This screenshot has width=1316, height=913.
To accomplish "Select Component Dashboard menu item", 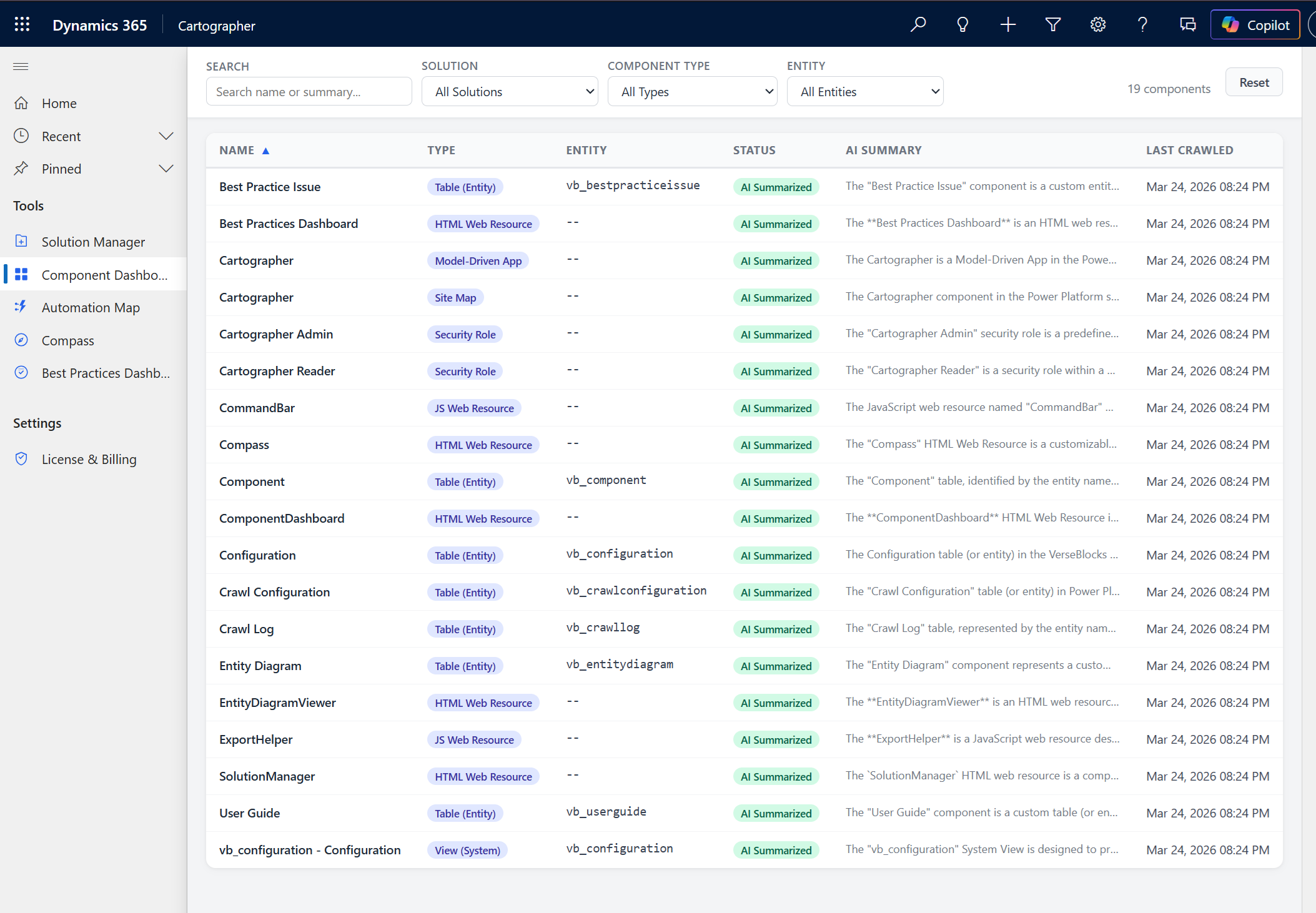I will (x=94, y=275).
